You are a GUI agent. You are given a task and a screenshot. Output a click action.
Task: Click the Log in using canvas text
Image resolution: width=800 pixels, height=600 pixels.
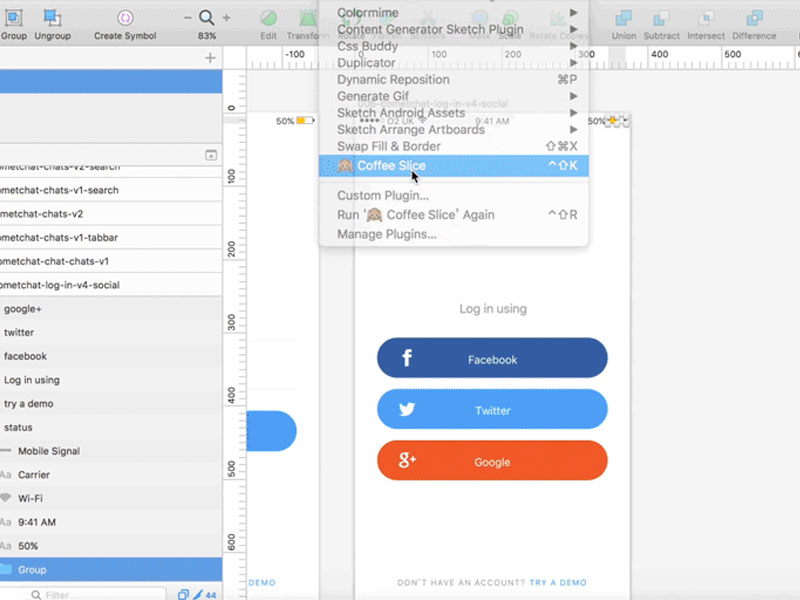493,309
